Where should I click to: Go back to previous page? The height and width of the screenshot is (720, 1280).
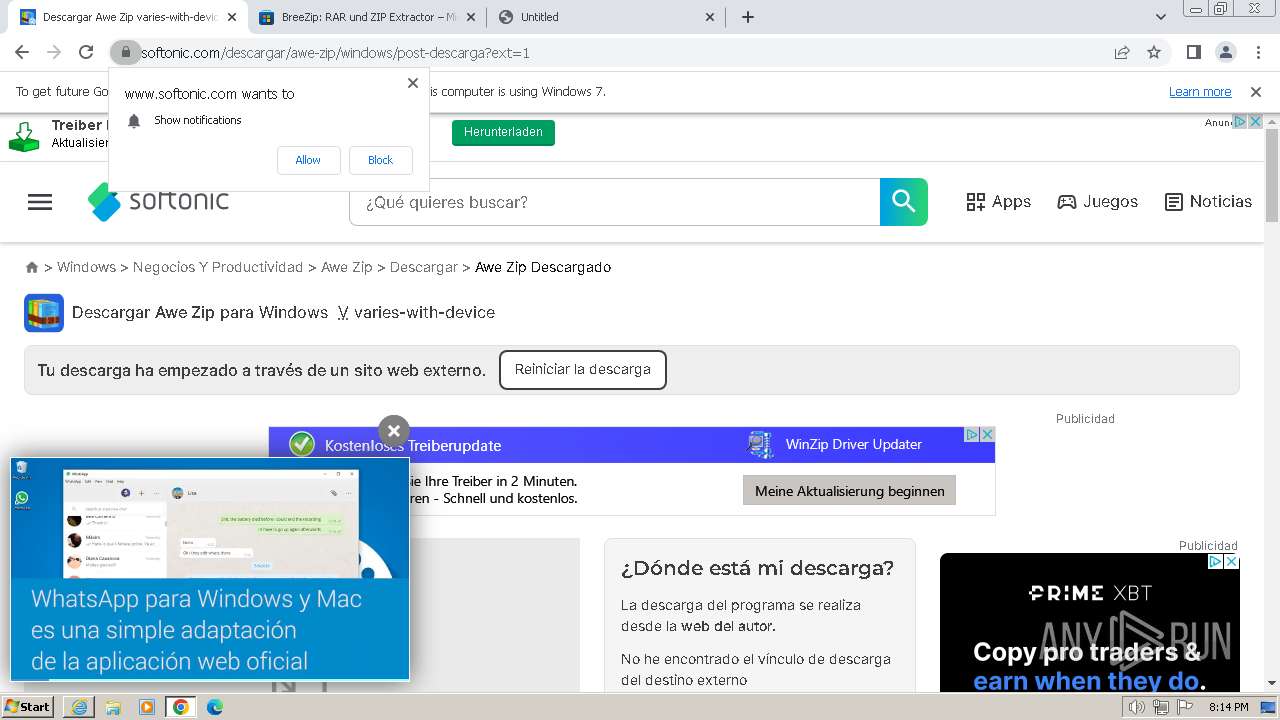point(22,52)
